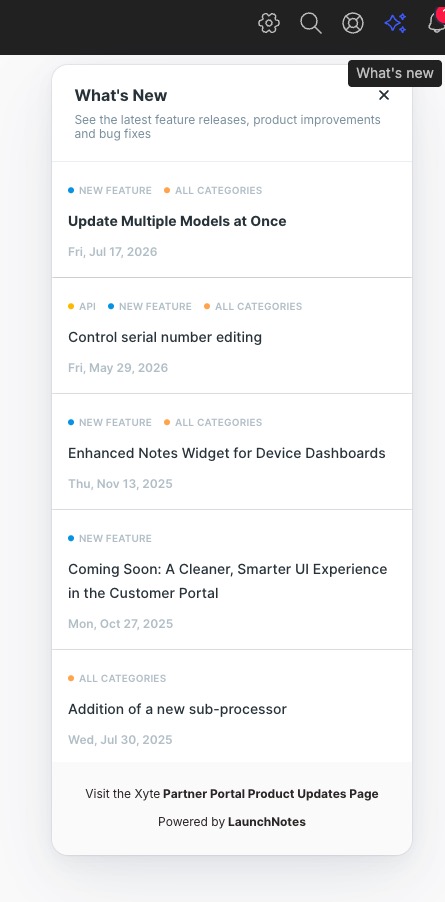Image resolution: width=445 pixels, height=902 pixels.
Task: Click ALL CATEGORIES tag on first announcement
Action: [213, 190]
